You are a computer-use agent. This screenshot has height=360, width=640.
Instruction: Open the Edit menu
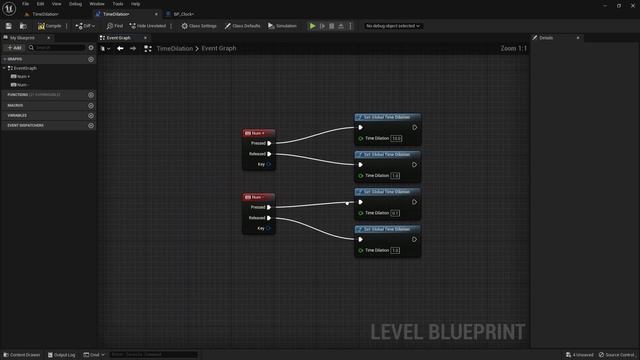point(40,4)
